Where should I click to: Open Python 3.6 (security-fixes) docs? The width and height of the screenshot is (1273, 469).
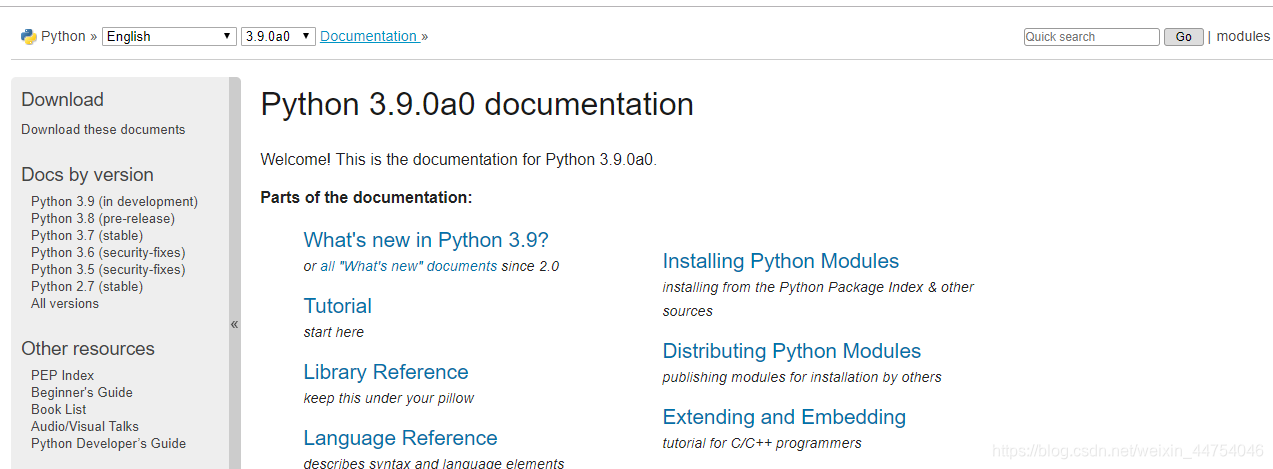tap(108, 252)
